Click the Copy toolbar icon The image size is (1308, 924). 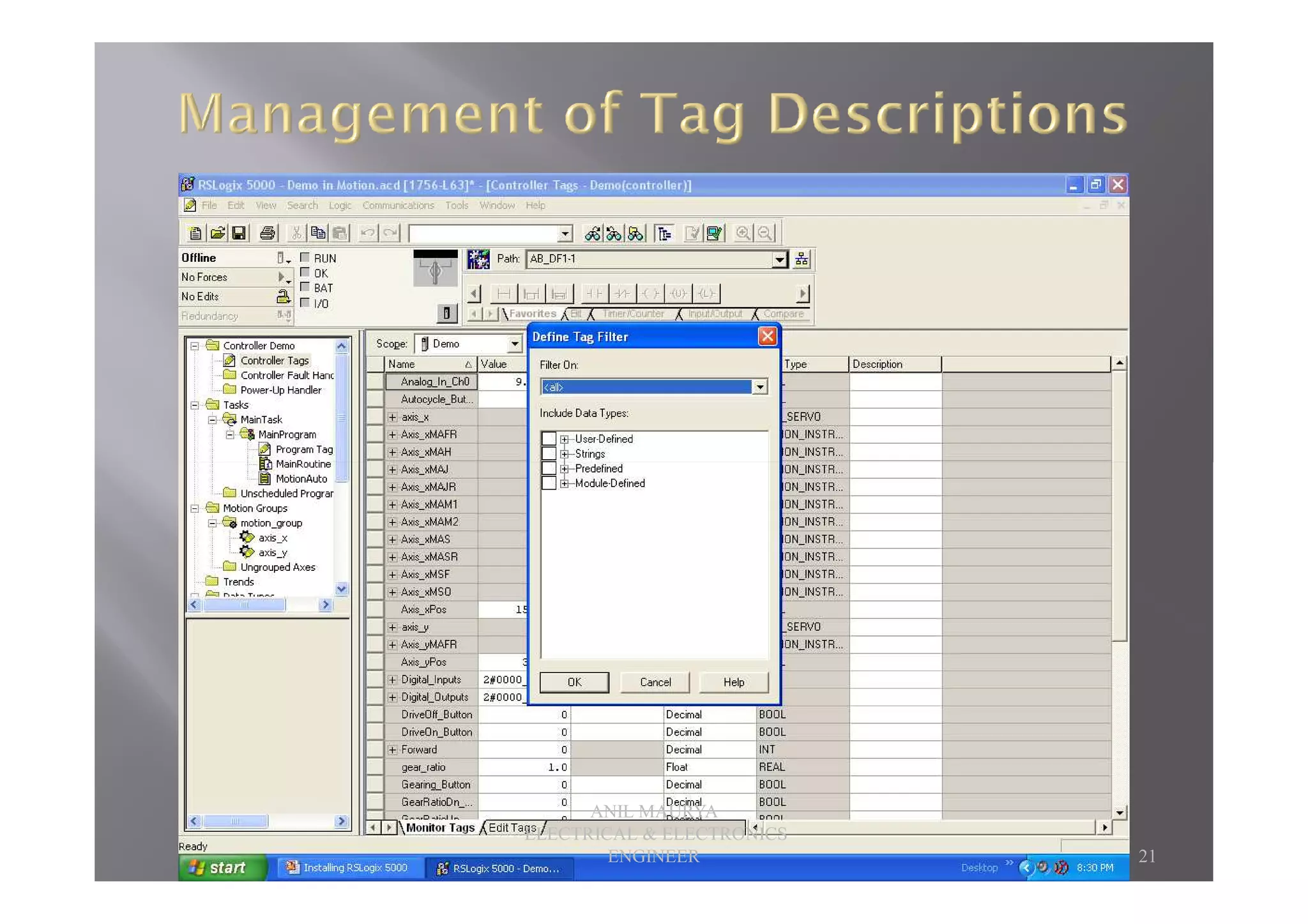317,234
